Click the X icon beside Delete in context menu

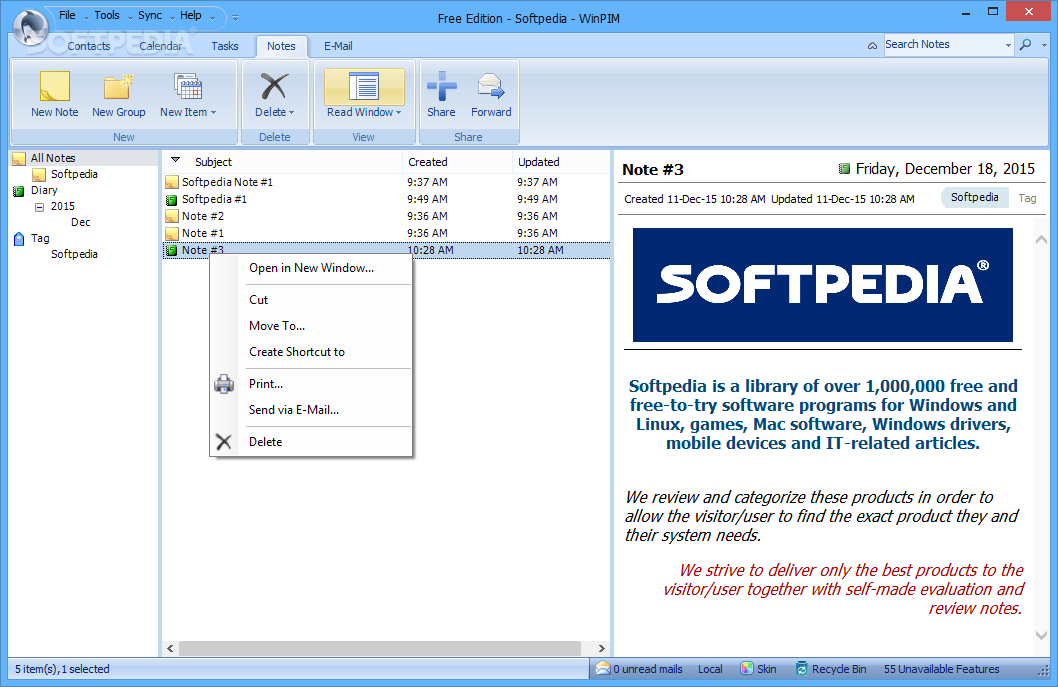click(x=223, y=442)
